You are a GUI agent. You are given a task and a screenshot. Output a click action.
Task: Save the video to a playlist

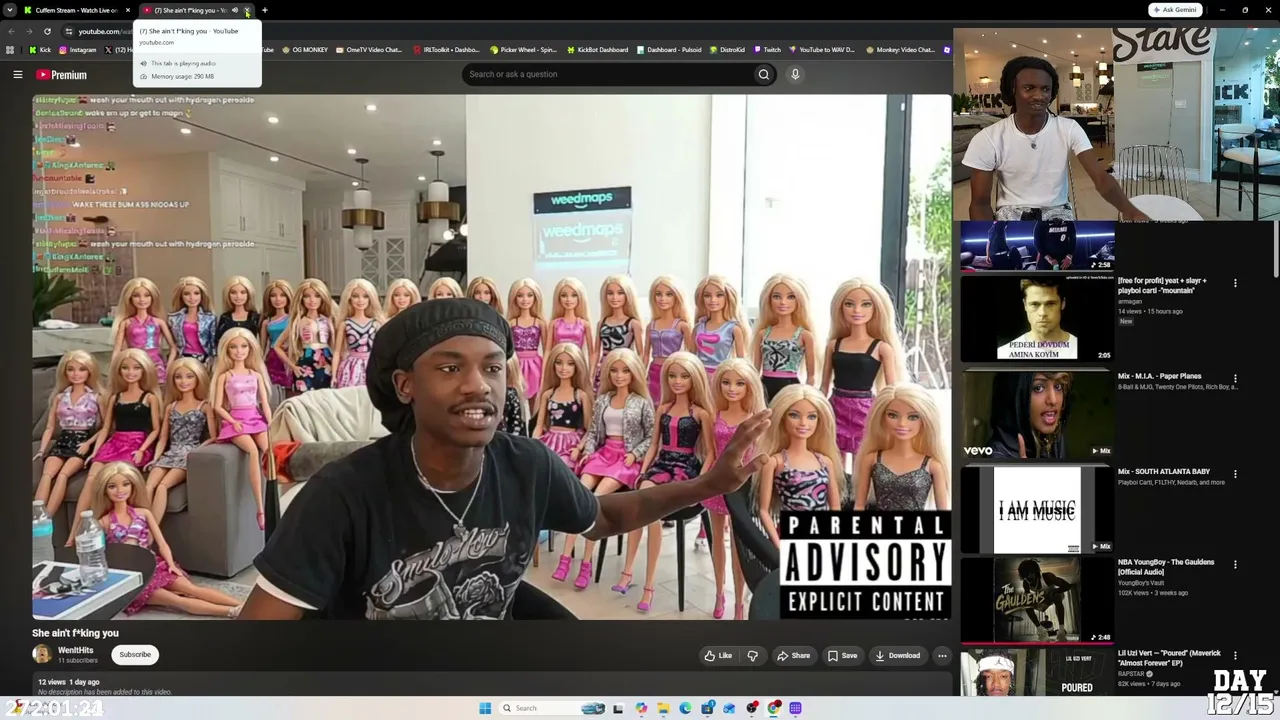842,656
